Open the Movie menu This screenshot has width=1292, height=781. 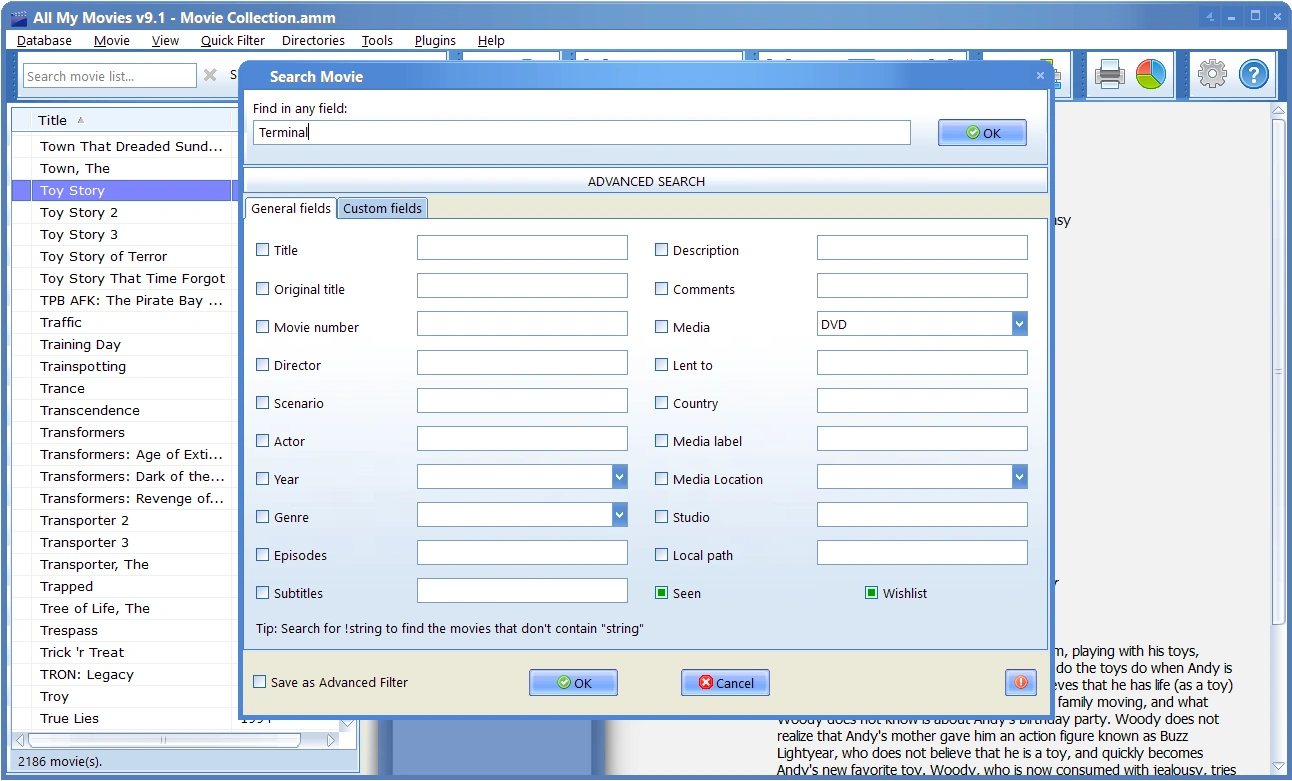point(112,40)
